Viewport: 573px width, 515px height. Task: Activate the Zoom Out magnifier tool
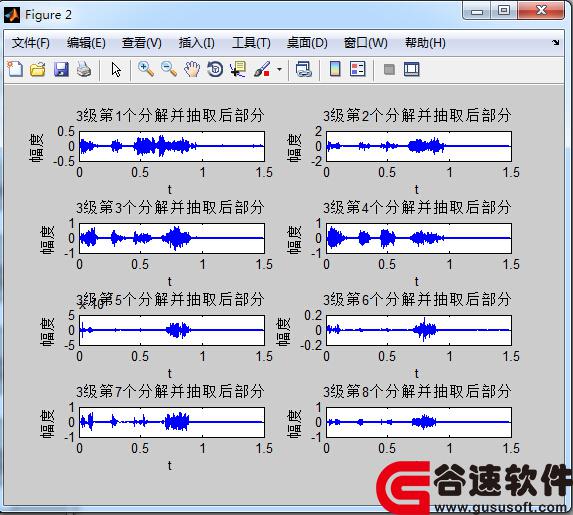pyautogui.click(x=168, y=69)
